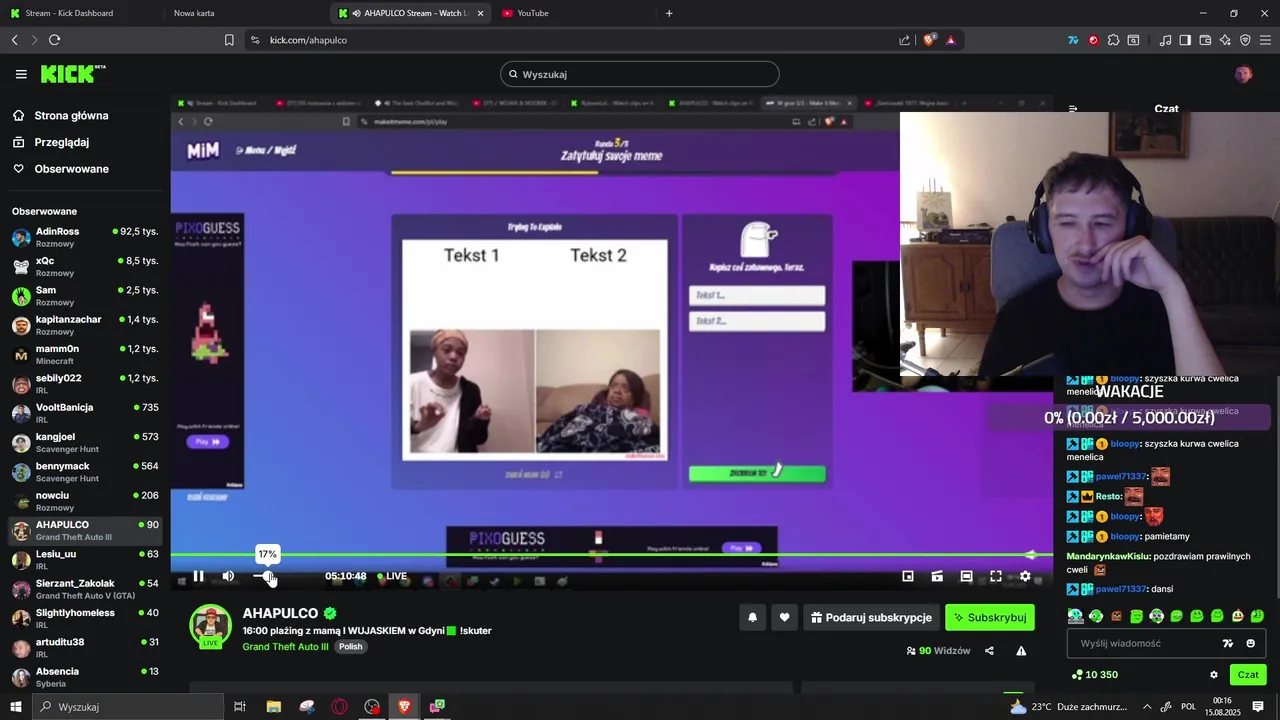The width and height of the screenshot is (1280, 720).
Task: Share the stream via share icon
Action: point(989,651)
